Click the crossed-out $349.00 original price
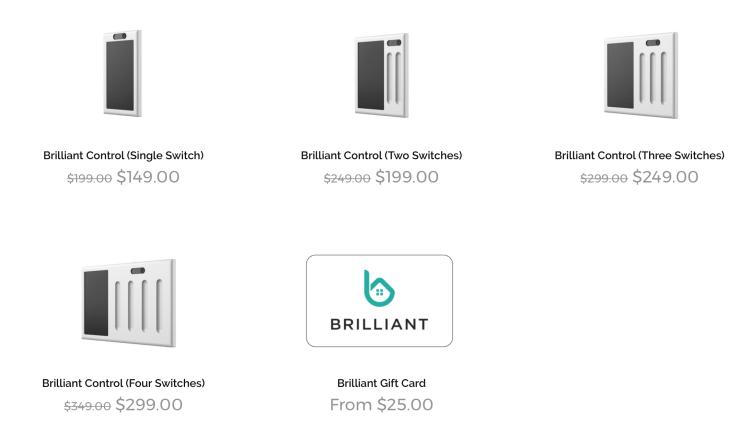The width and height of the screenshot is (750, 448). click(87, 407)
